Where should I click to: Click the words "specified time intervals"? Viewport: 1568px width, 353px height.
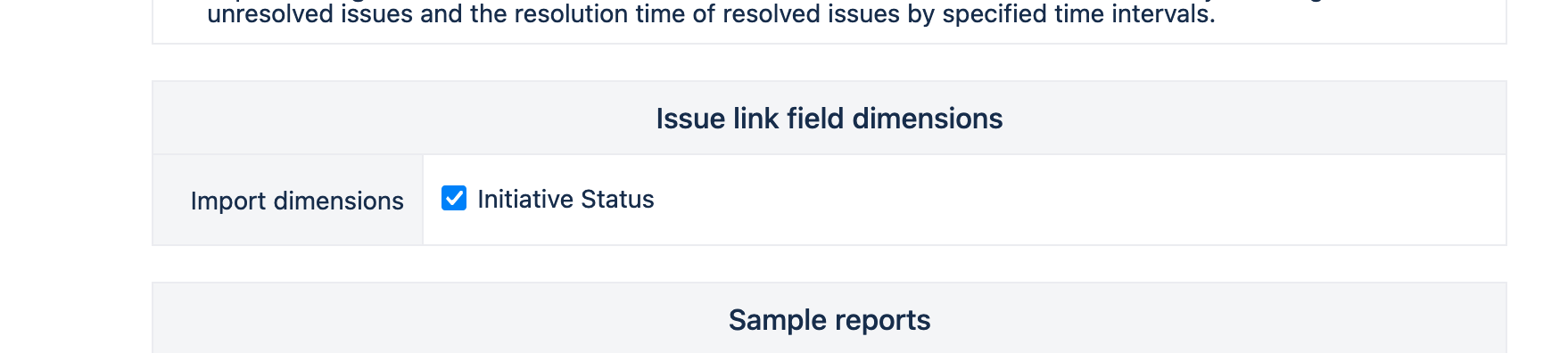pyautogui.click(x=1077, y=14)
